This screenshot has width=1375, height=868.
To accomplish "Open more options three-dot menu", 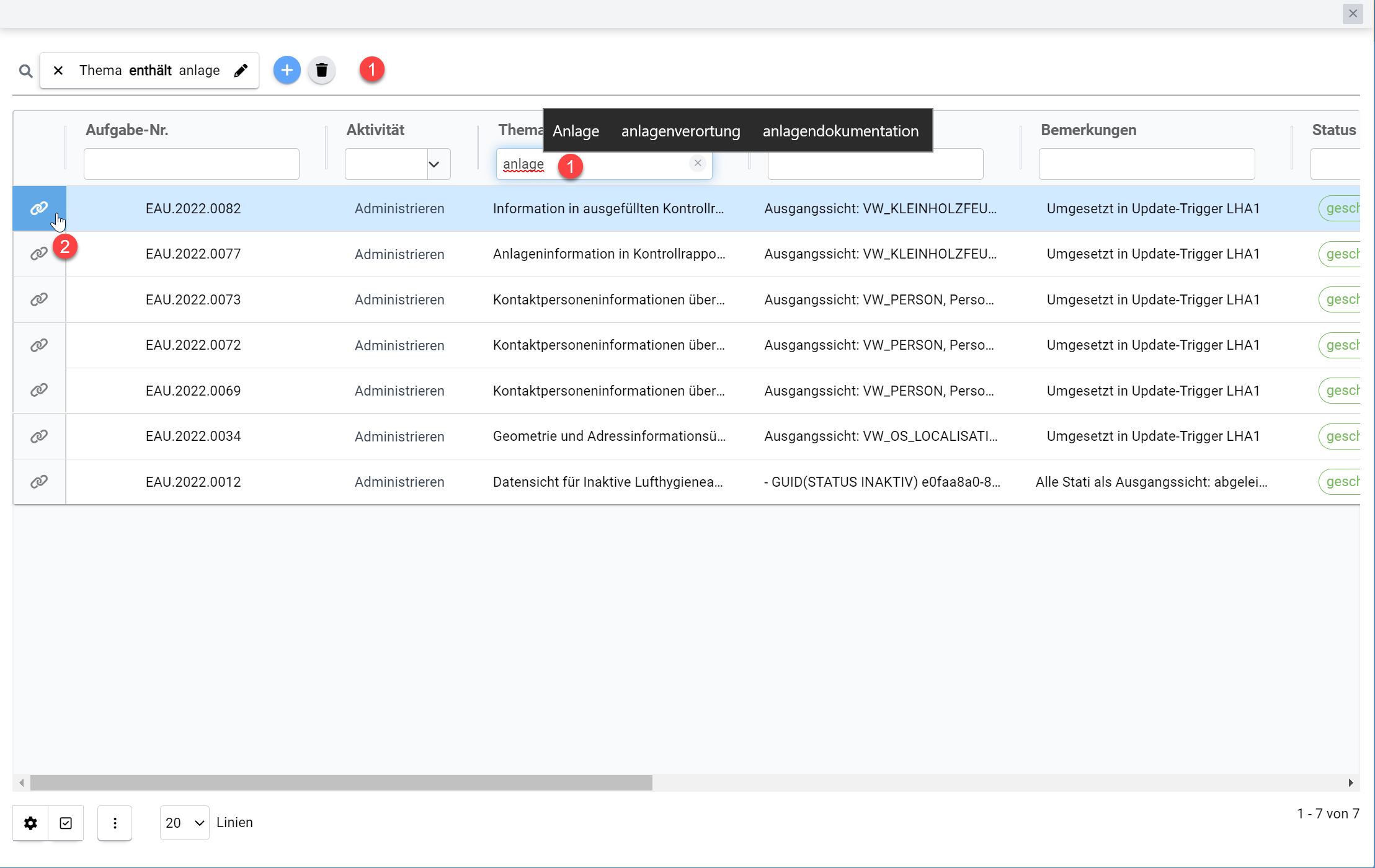I will (x=115, y=823).
